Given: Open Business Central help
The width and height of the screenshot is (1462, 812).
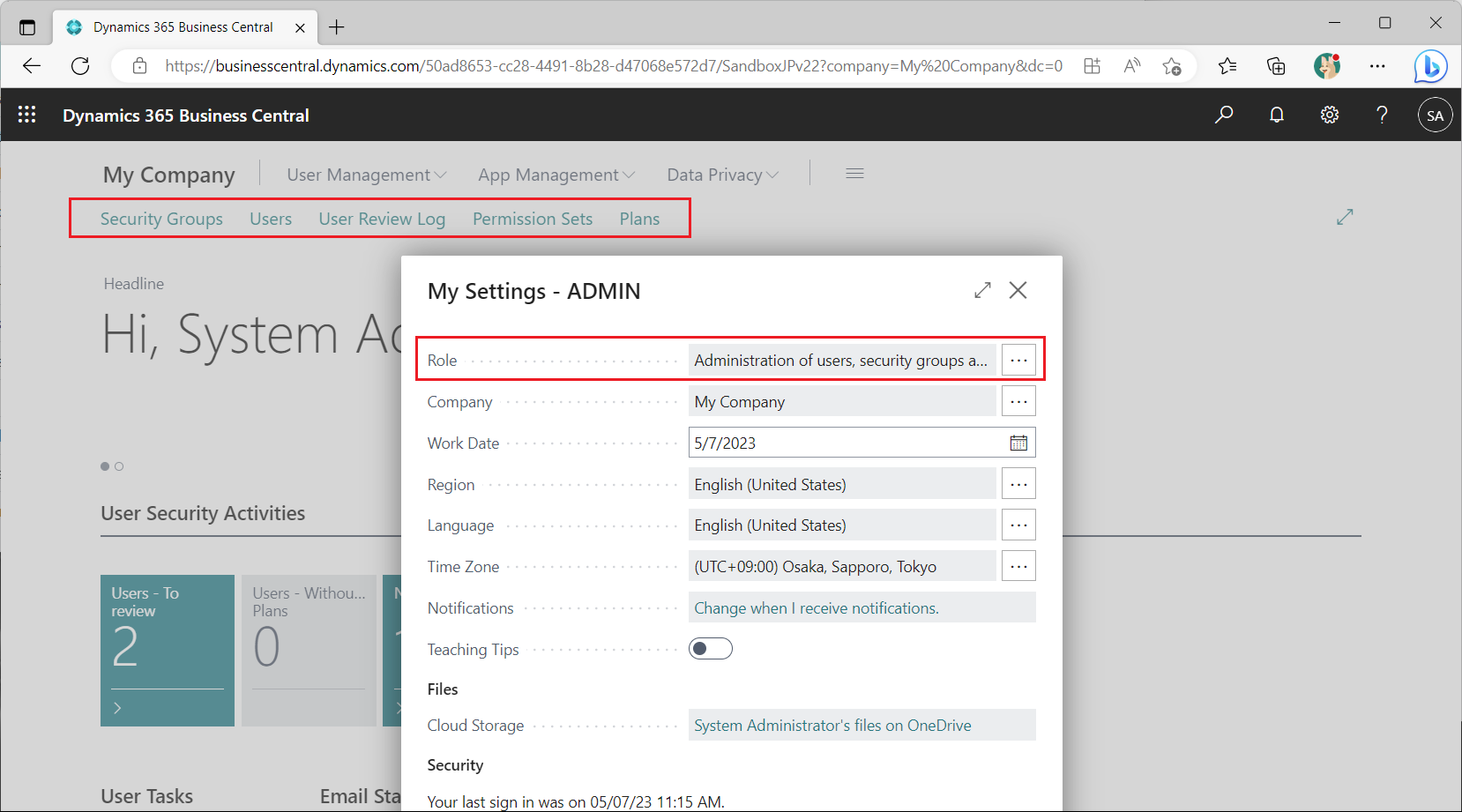Looking at the screenshot, I should [x=1382, y=115].
